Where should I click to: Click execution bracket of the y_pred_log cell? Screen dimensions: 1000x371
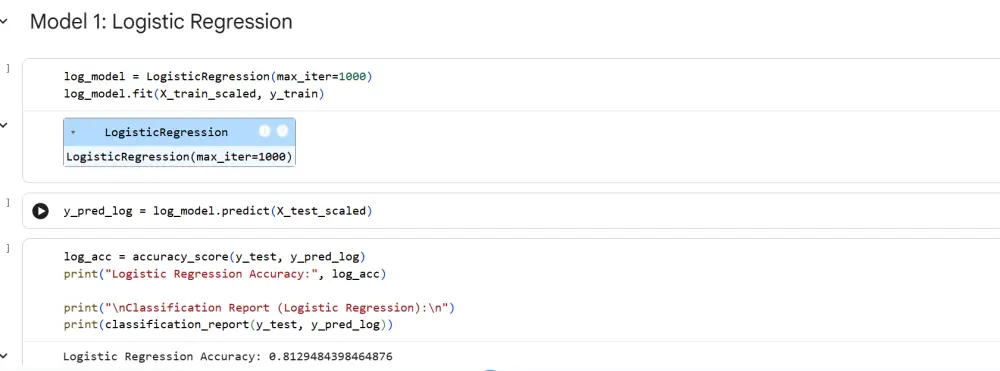pos(8,202)
